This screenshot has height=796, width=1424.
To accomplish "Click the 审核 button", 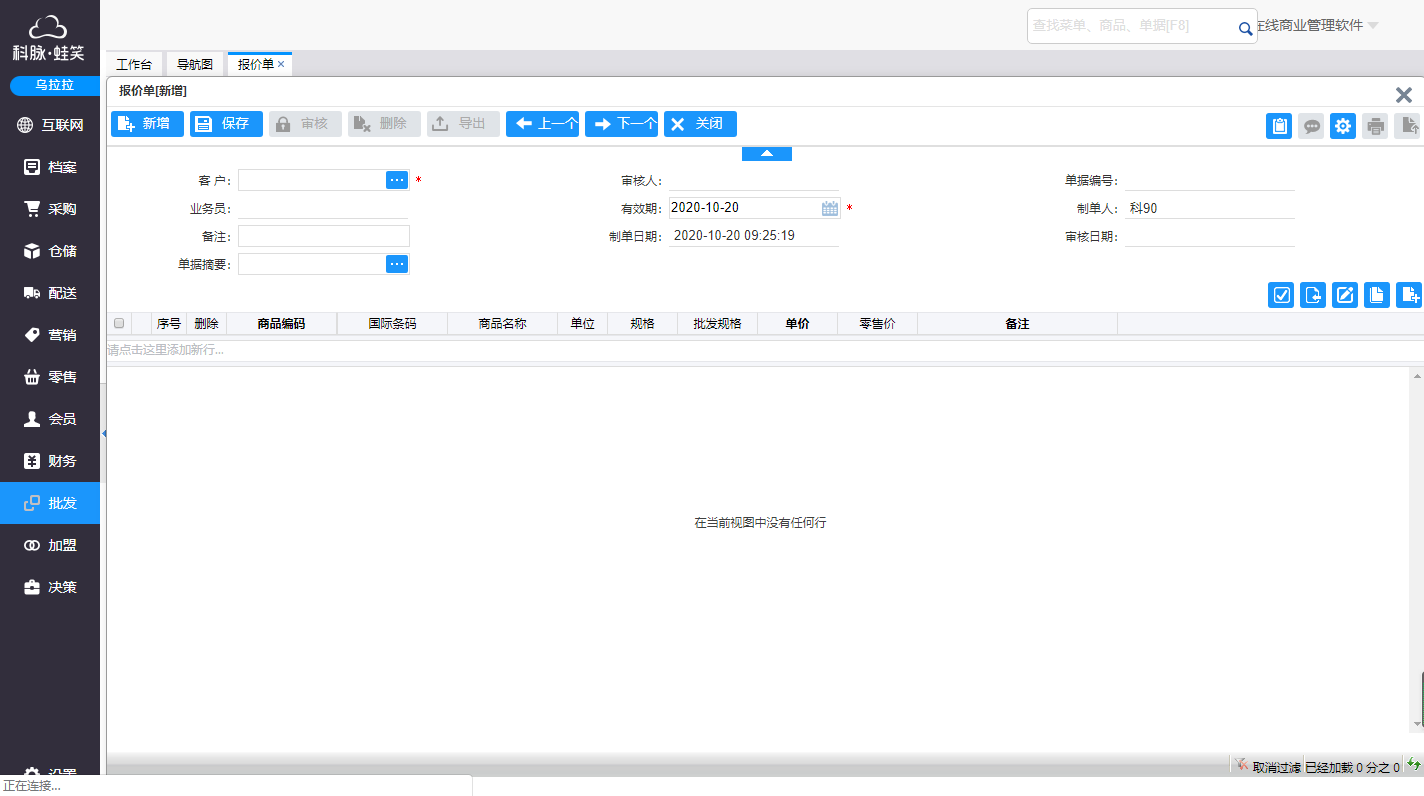I will pos(305,124).
